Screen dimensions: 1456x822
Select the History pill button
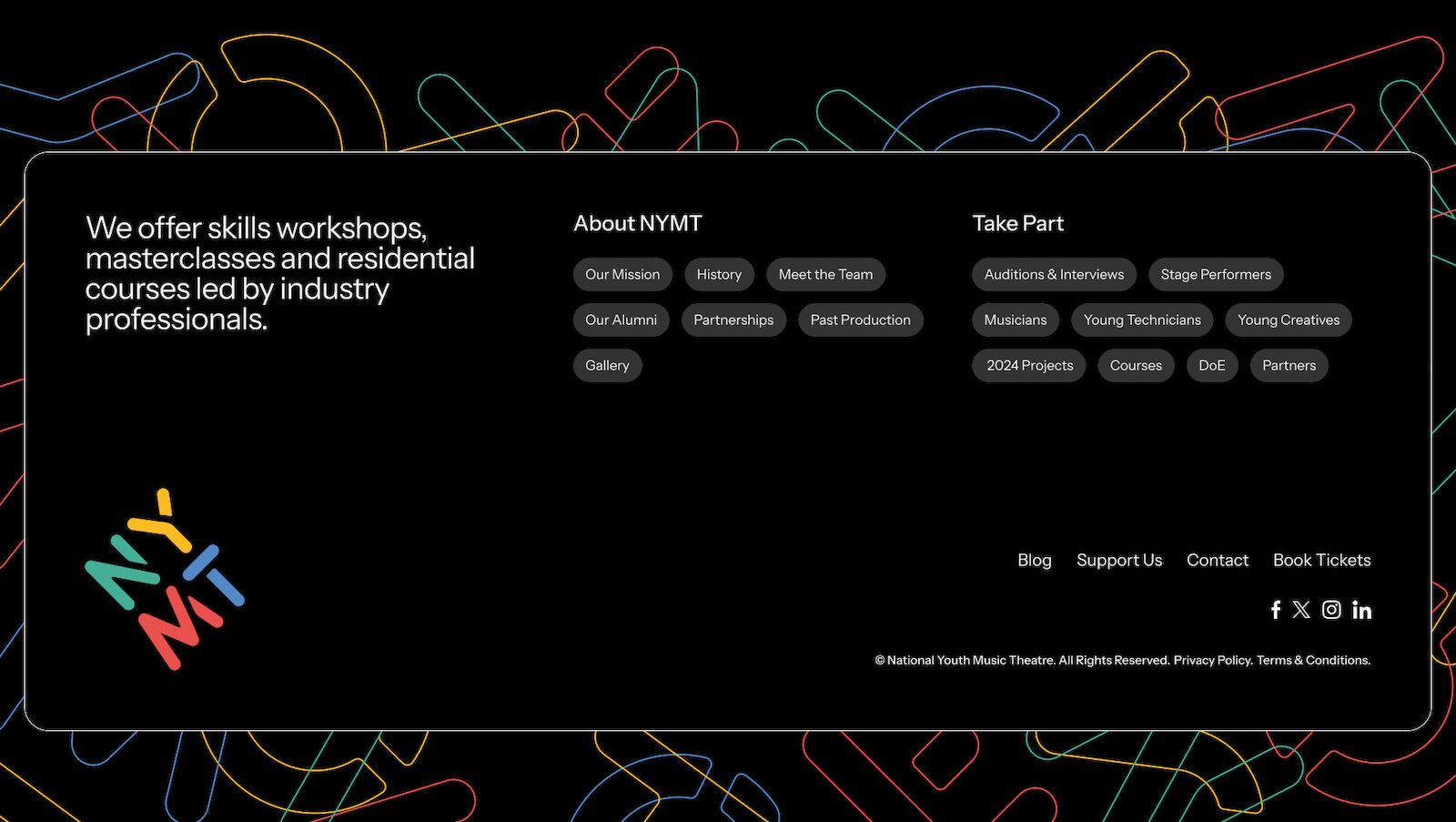(x=719, y=275)
